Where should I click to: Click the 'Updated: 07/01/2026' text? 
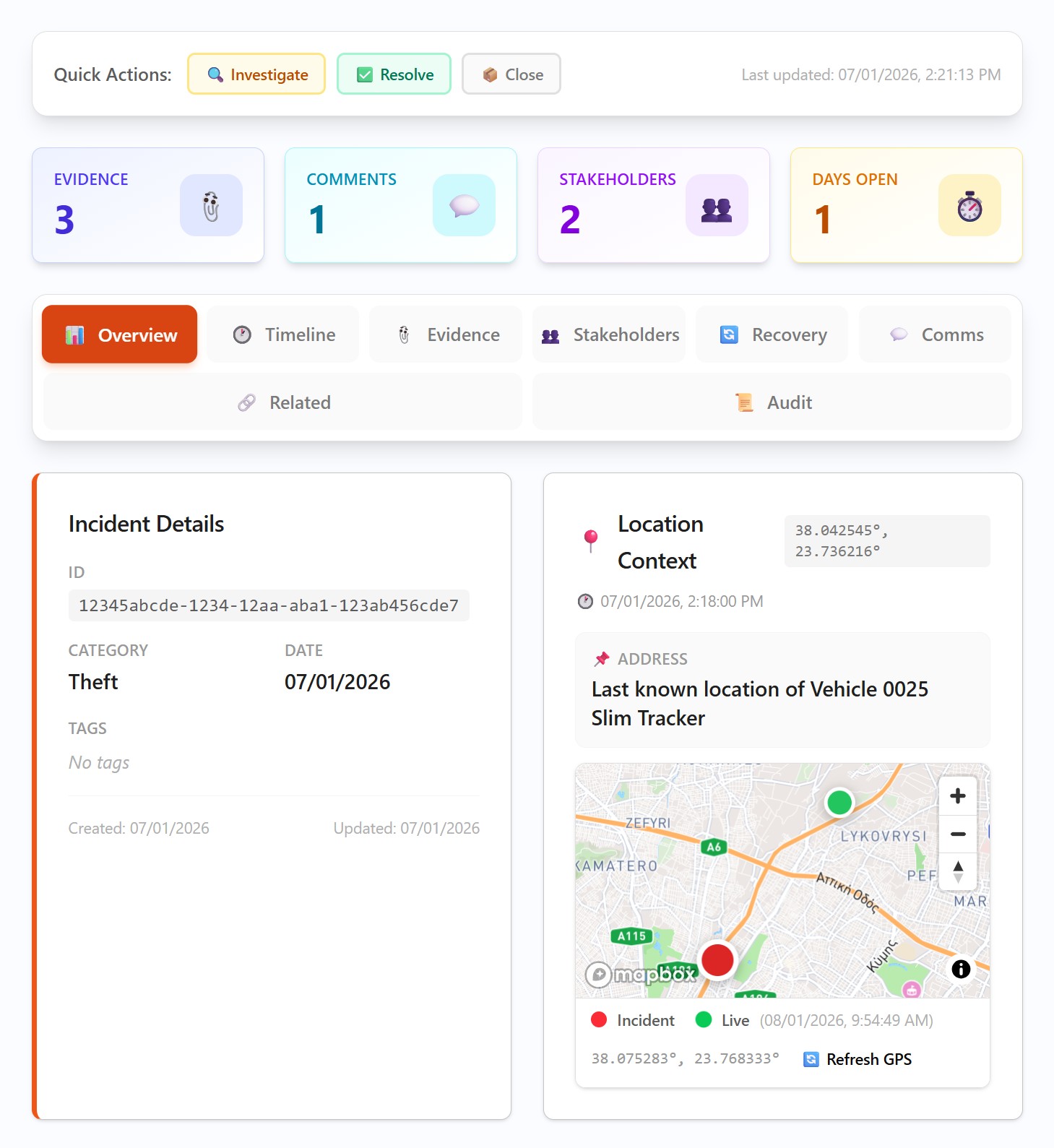(x=407, y=828)
